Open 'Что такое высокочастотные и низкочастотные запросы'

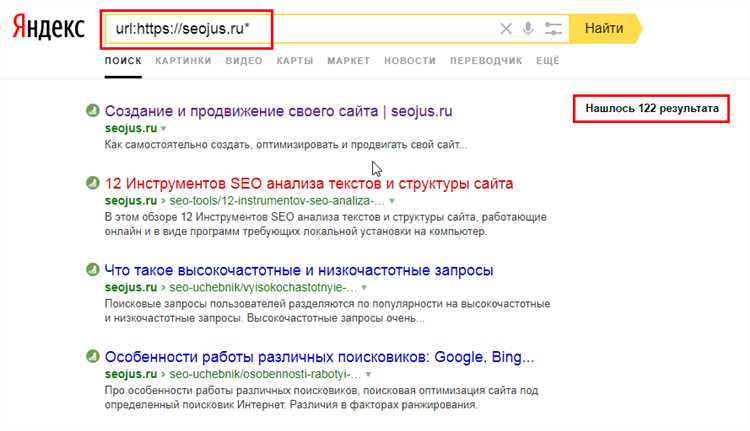click(299, 270)
